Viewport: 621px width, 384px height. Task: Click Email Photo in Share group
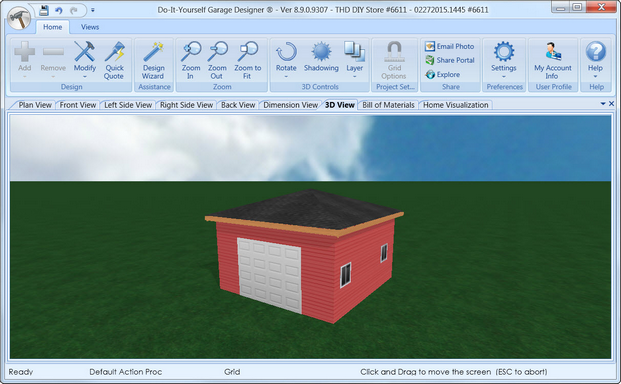click(450, 46)
